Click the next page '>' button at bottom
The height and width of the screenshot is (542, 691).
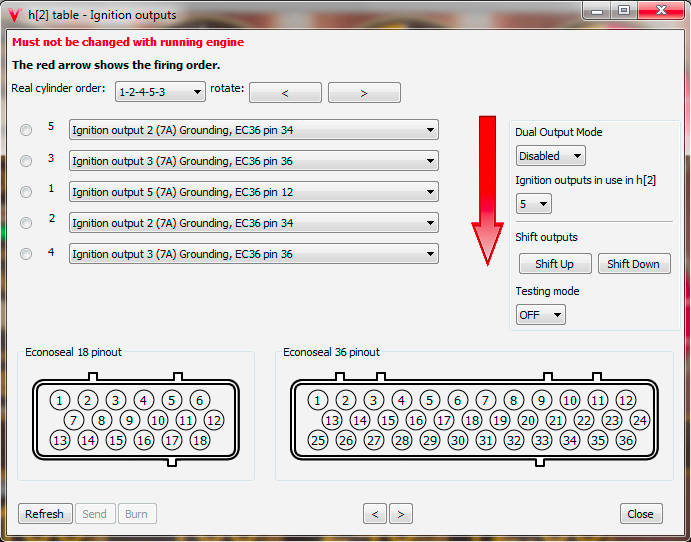click(x=400, y=514)
